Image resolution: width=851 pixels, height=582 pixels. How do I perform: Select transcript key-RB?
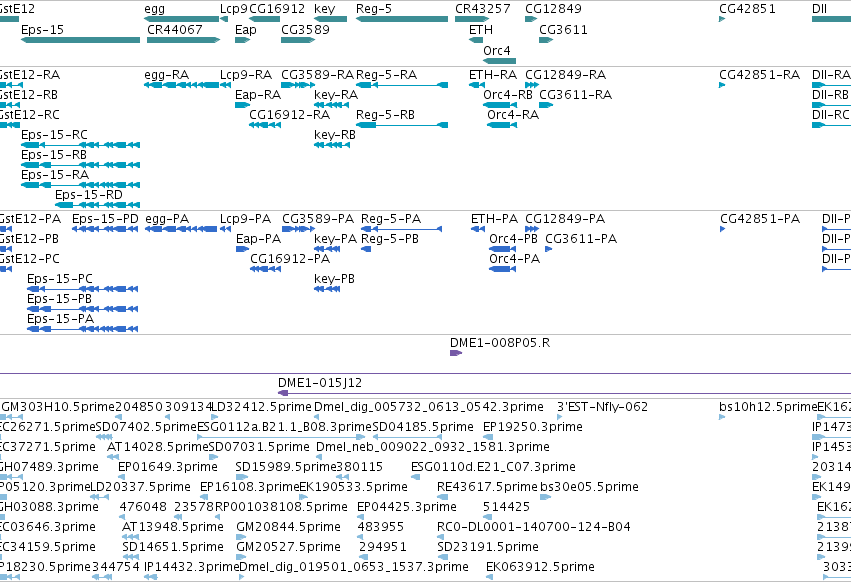point(332,145)
